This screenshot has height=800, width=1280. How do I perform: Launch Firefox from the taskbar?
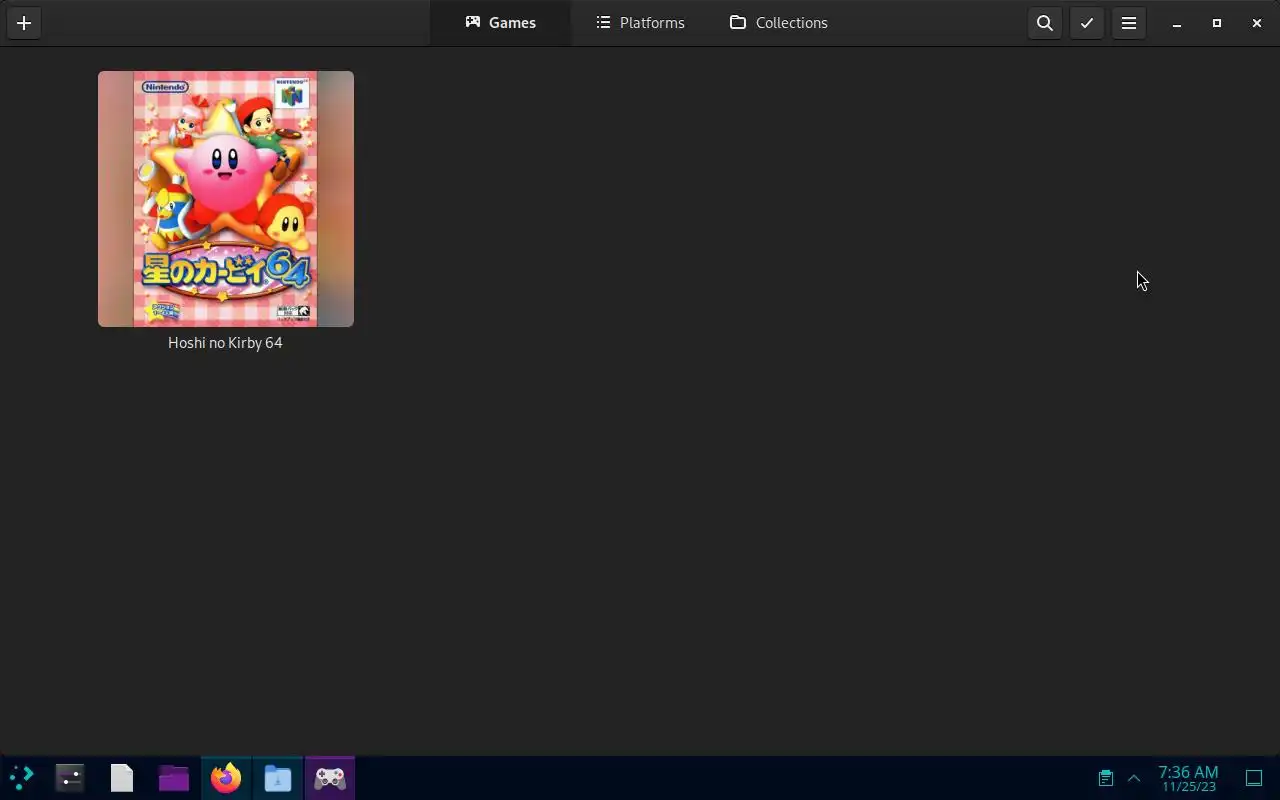[226, 778]
